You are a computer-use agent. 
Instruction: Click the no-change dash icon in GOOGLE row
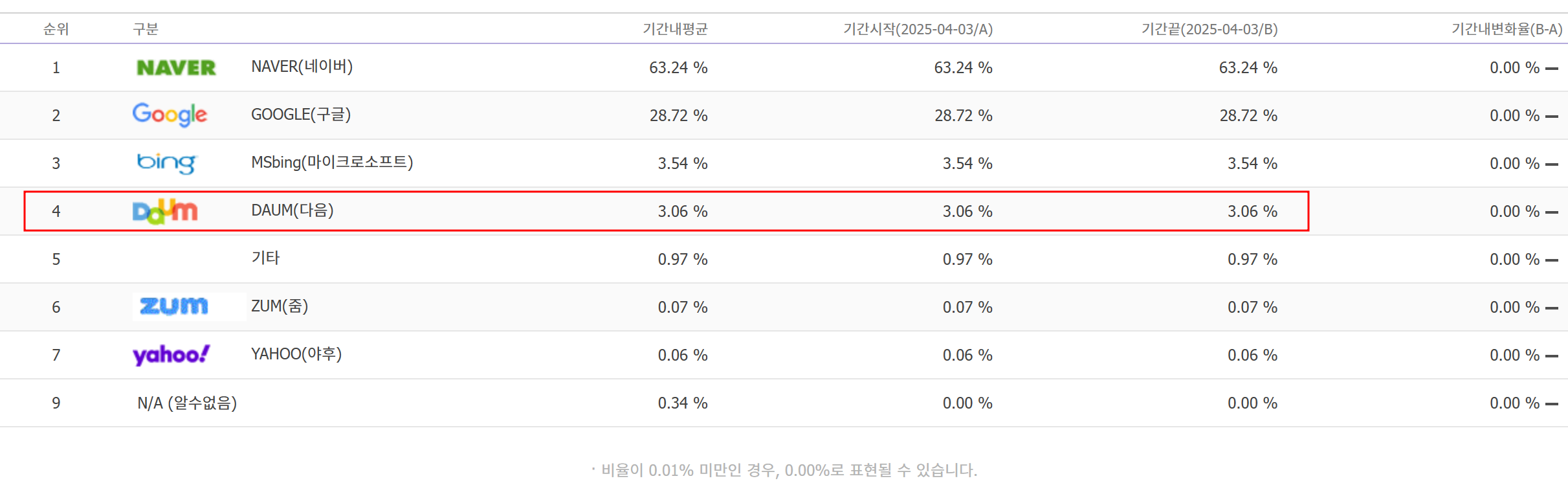1552,117
